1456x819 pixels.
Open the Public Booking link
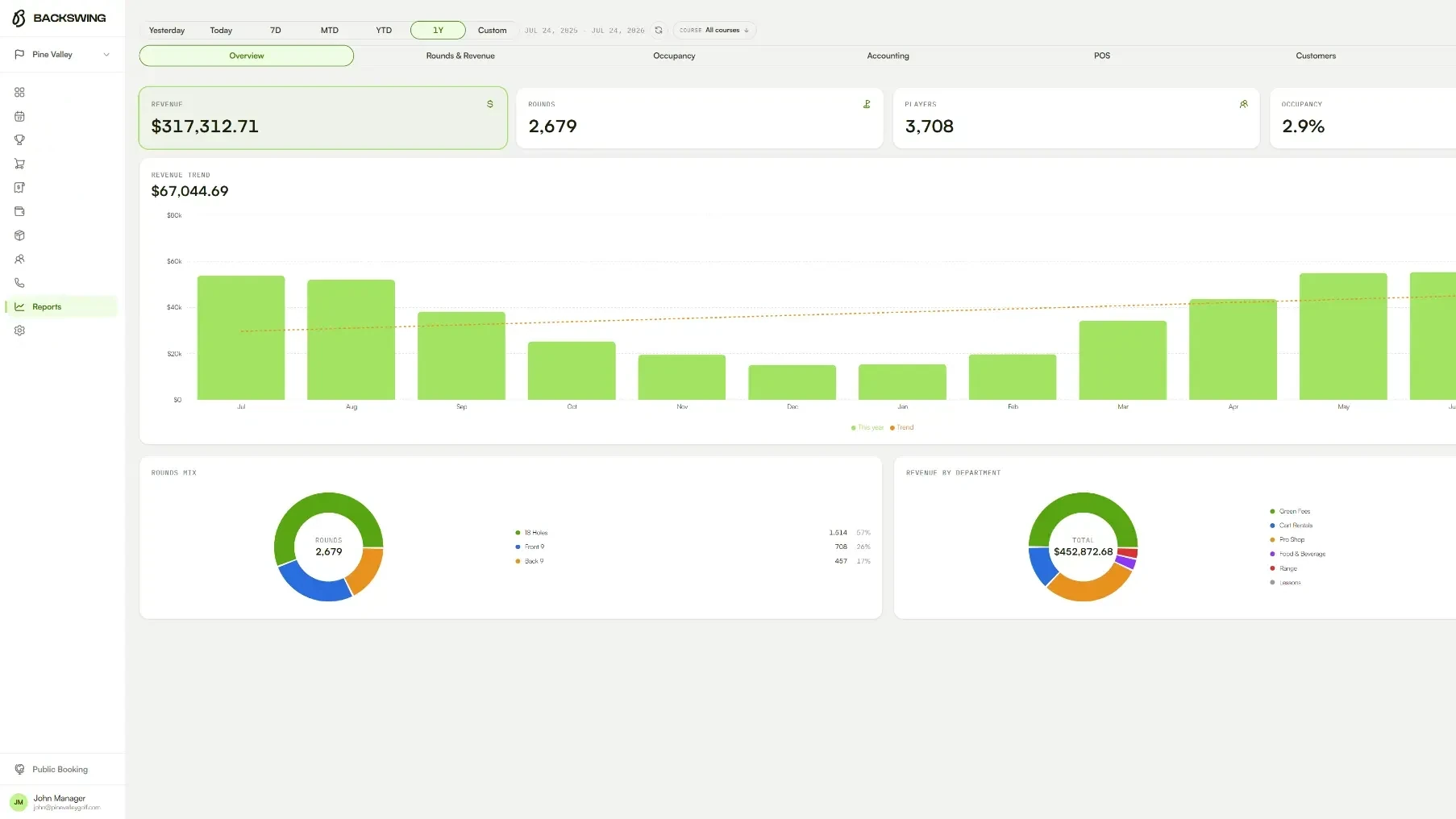pyautogui.click(x=62, y=769)
